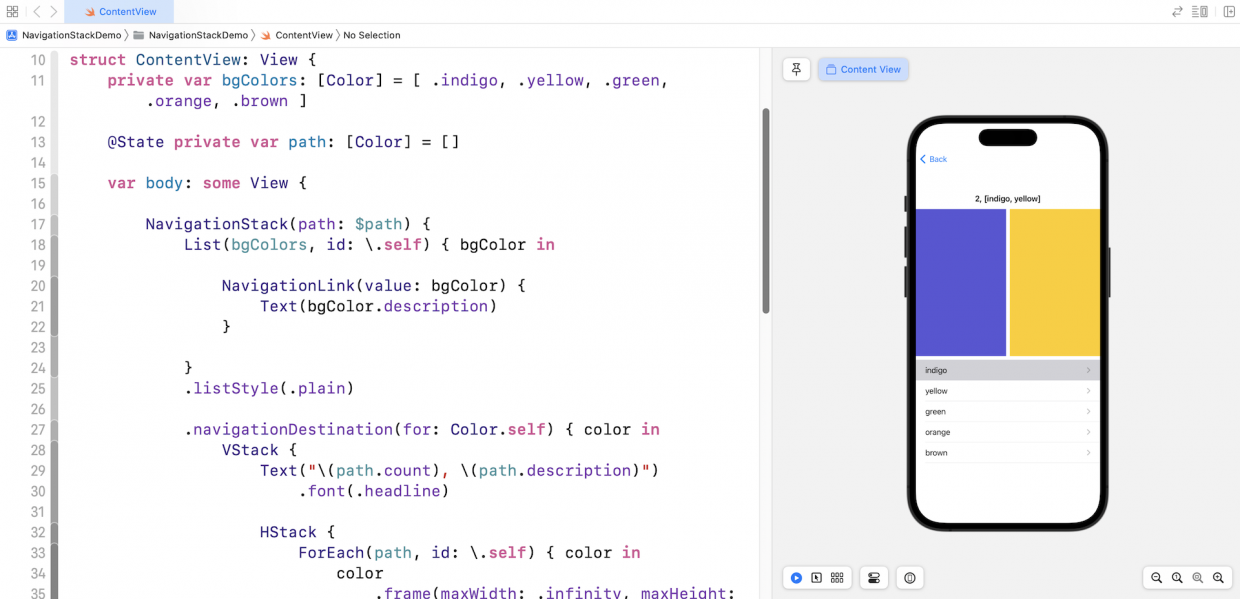Add a new editor pane
The height and width of the screenshot is (599, 1240).
1229,11
